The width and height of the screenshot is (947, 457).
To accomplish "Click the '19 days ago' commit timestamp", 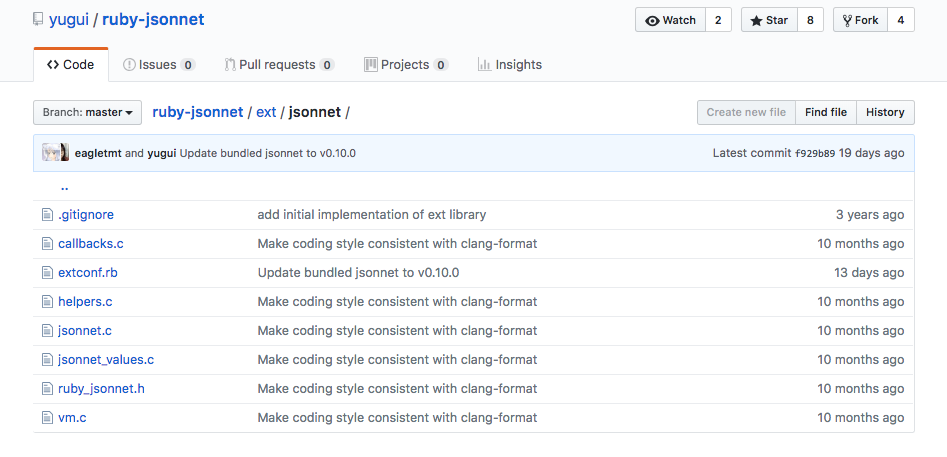I will coord(872,153).
